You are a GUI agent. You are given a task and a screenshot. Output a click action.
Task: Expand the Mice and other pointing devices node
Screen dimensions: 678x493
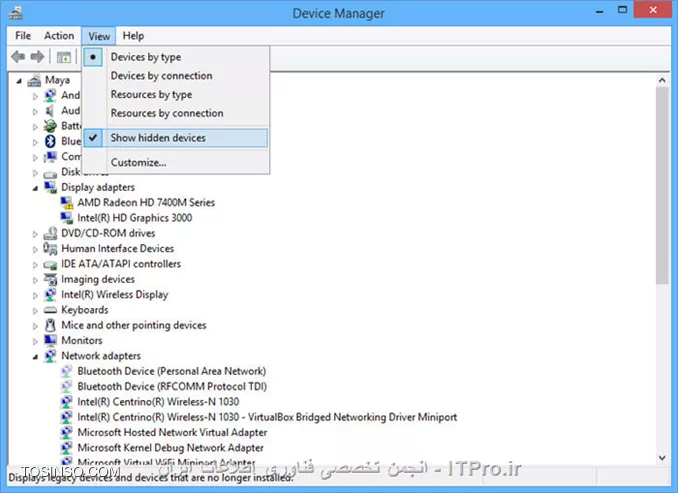pyautogui.click(x=35, y=326)
